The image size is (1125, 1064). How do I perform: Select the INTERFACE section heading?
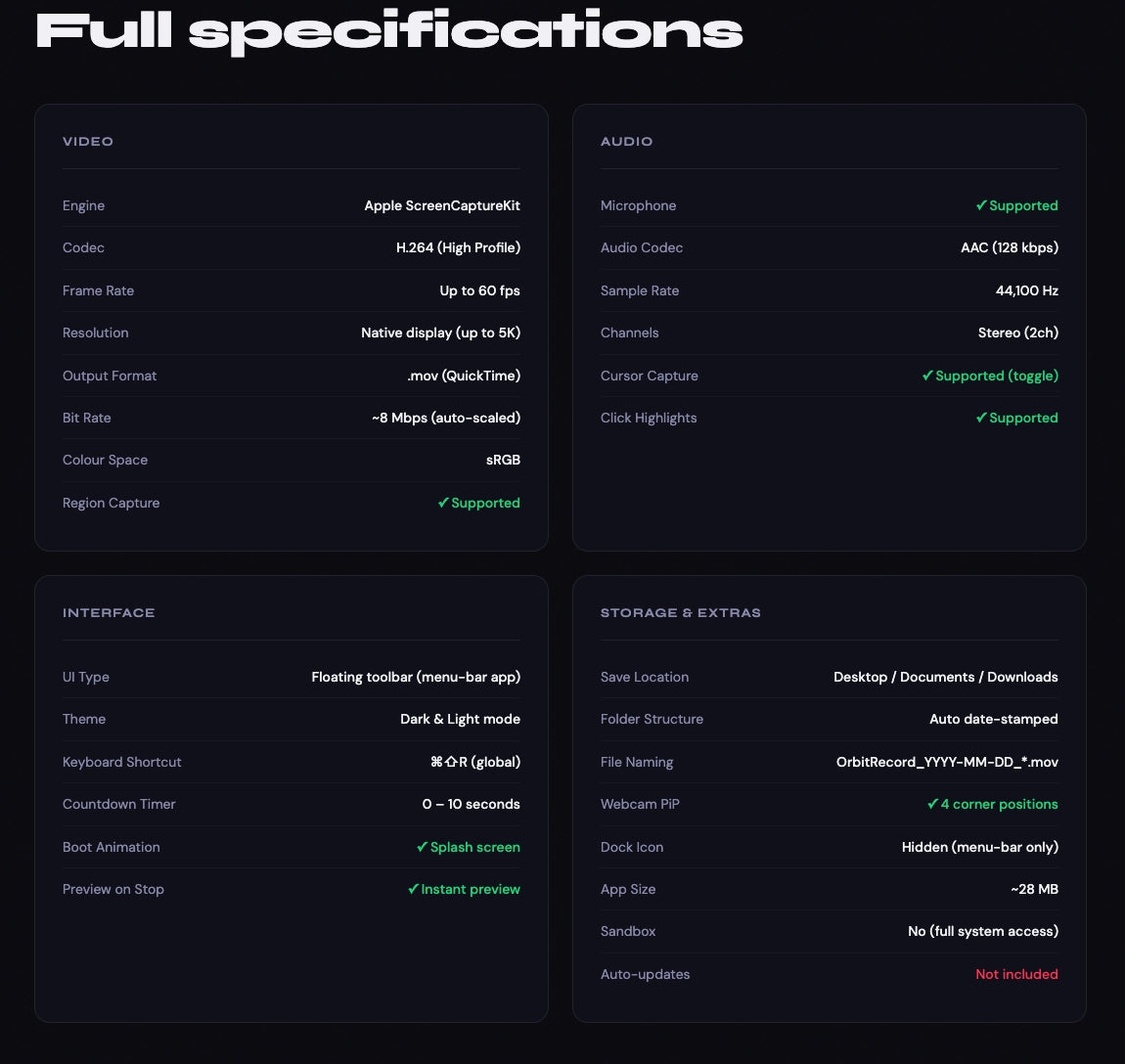tap(109, 613)
